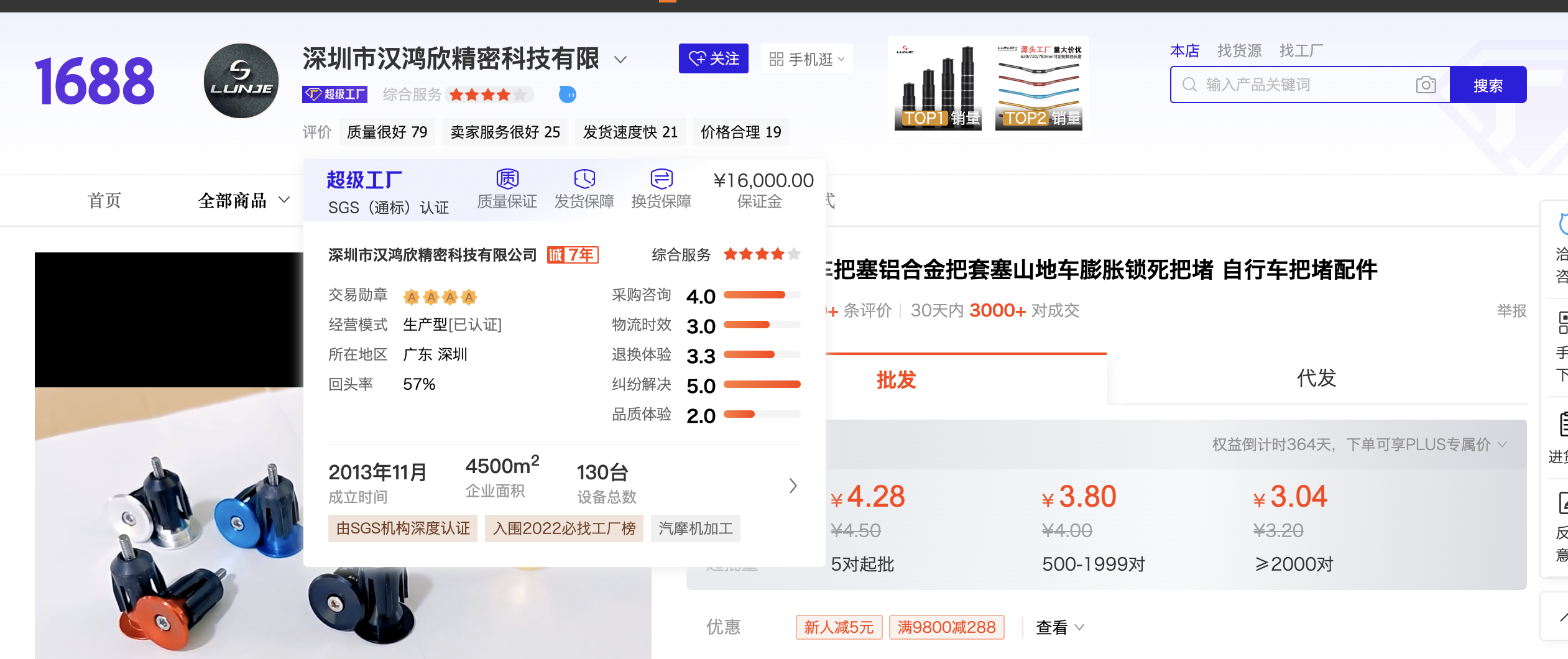Select the 批发 wholesale tab

click(896, 379)
